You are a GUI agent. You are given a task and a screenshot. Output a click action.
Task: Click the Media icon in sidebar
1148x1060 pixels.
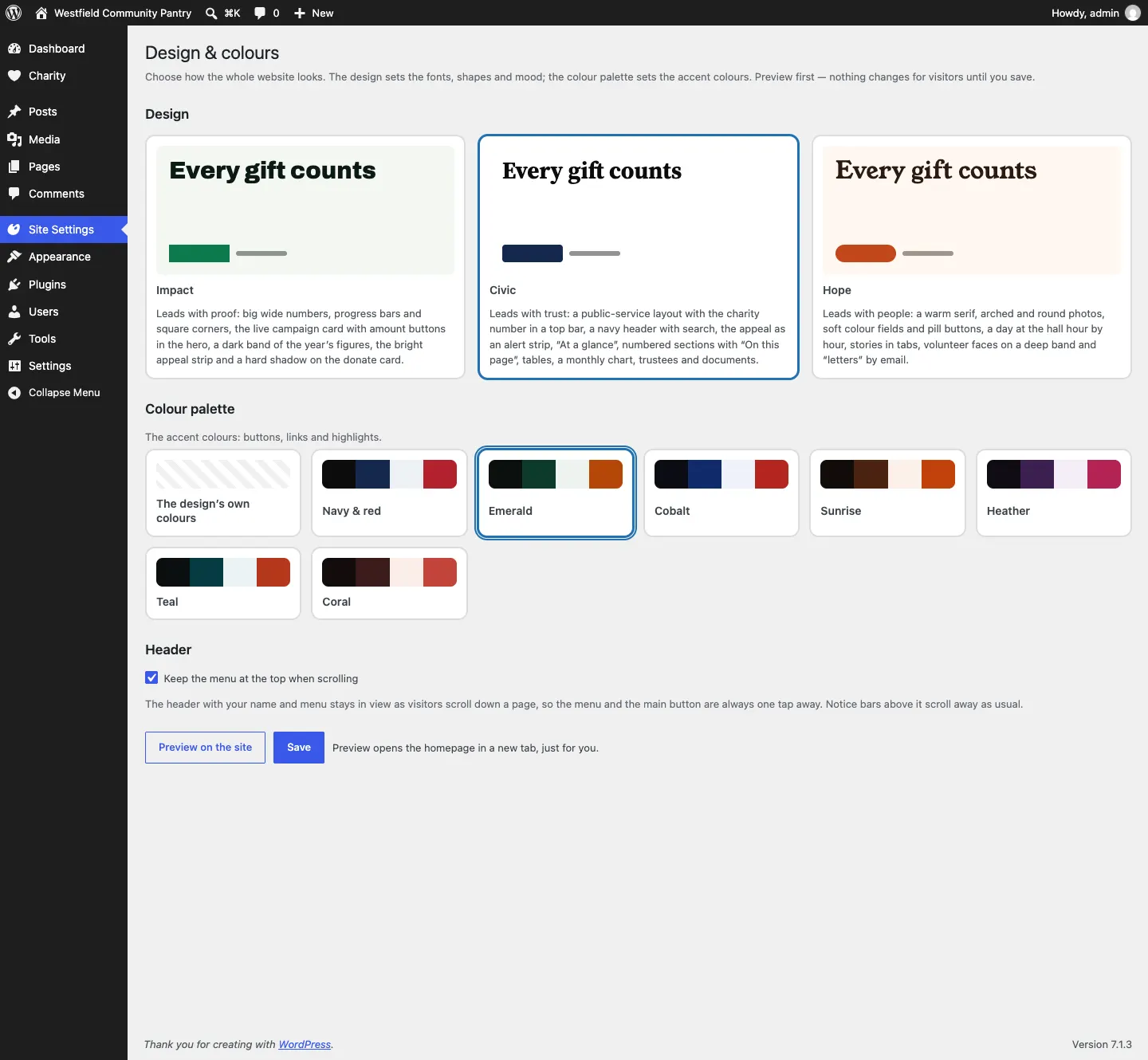[14, 139]
